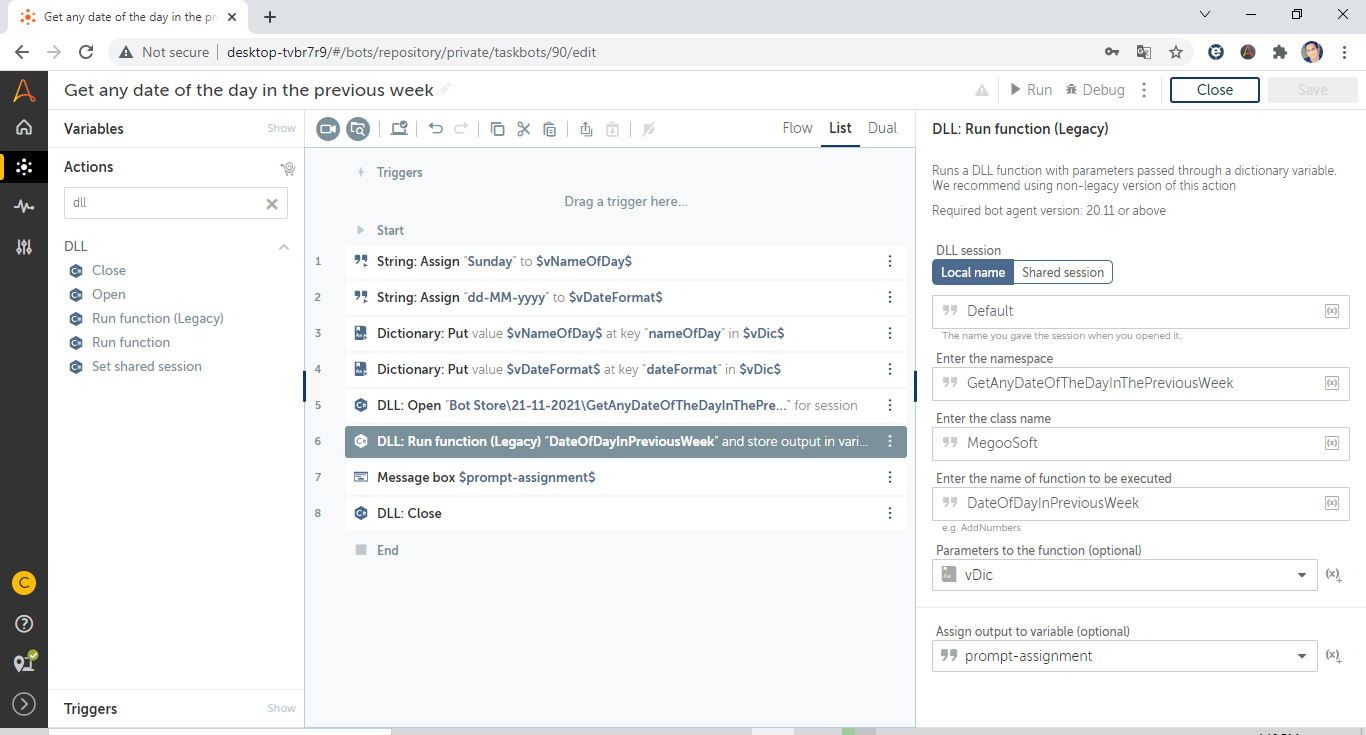Click the Start recording camera icon

click(328, 128)
